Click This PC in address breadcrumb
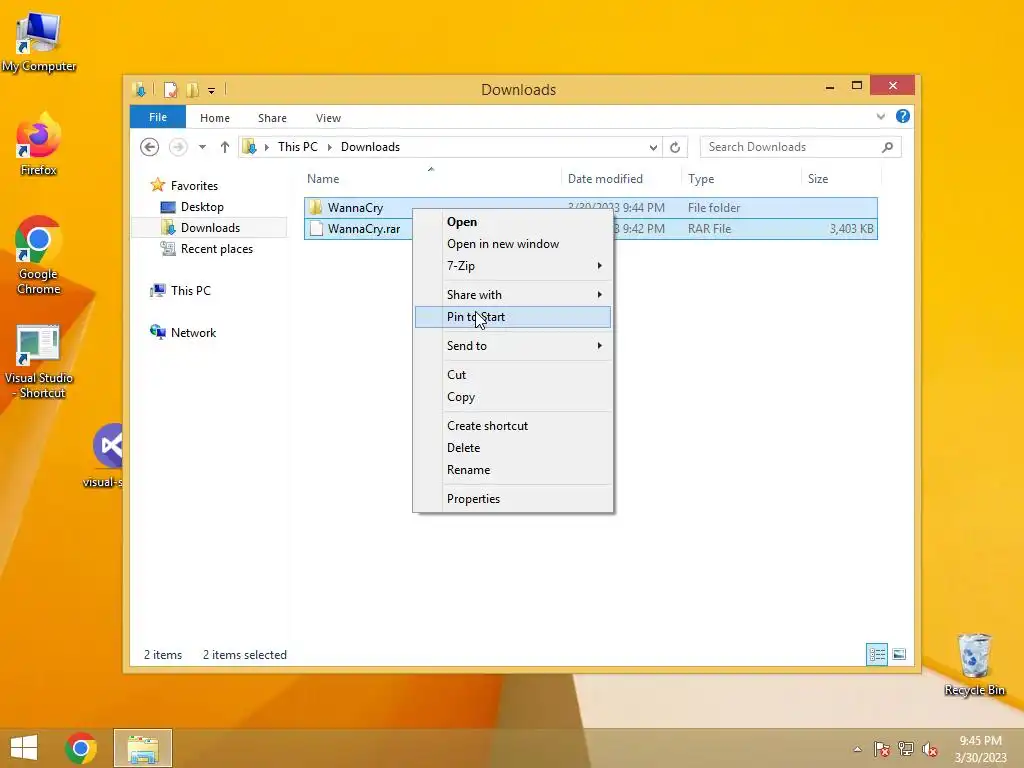 [298, 147]
